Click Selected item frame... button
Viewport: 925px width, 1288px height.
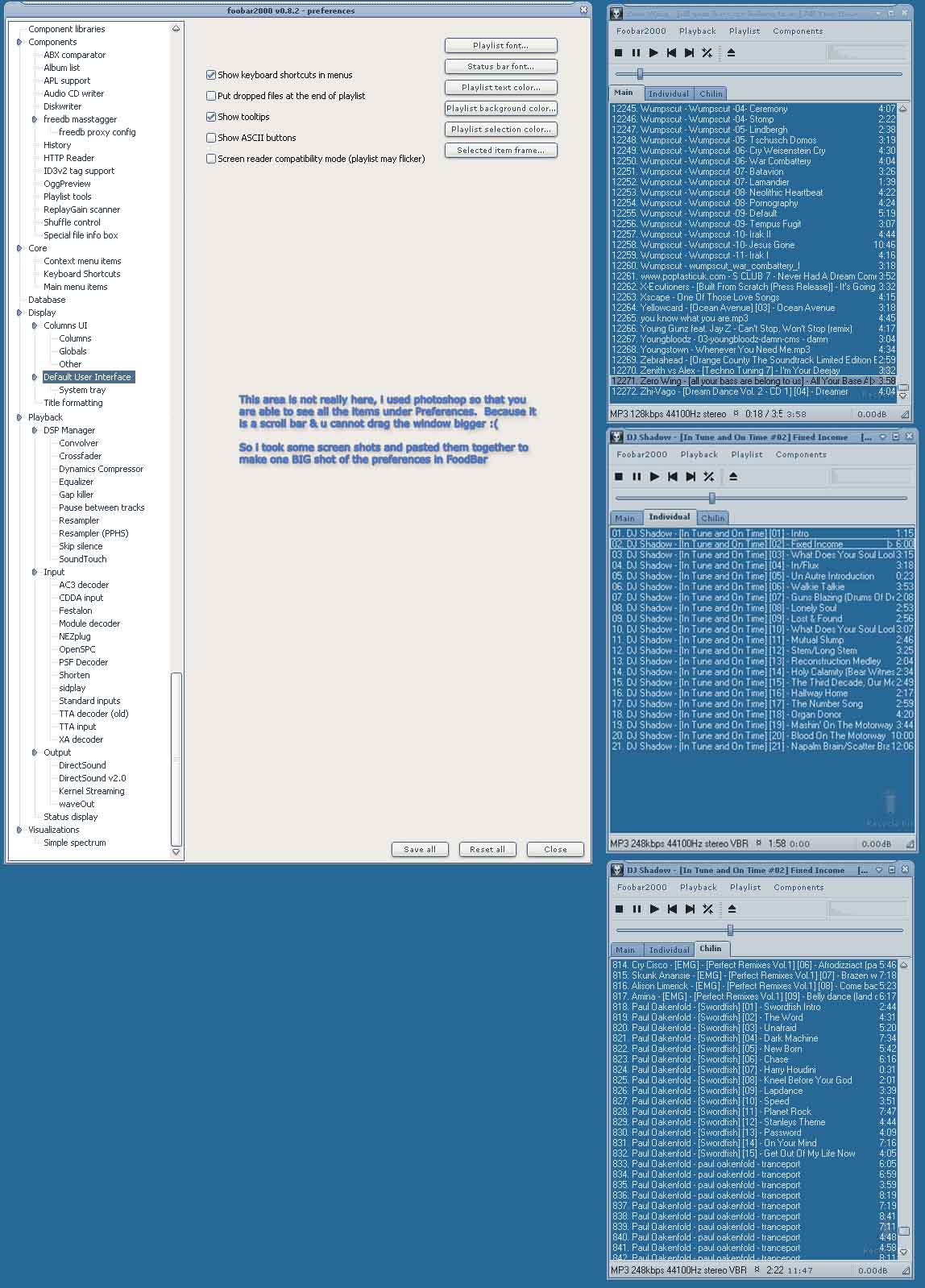[500, 151]
